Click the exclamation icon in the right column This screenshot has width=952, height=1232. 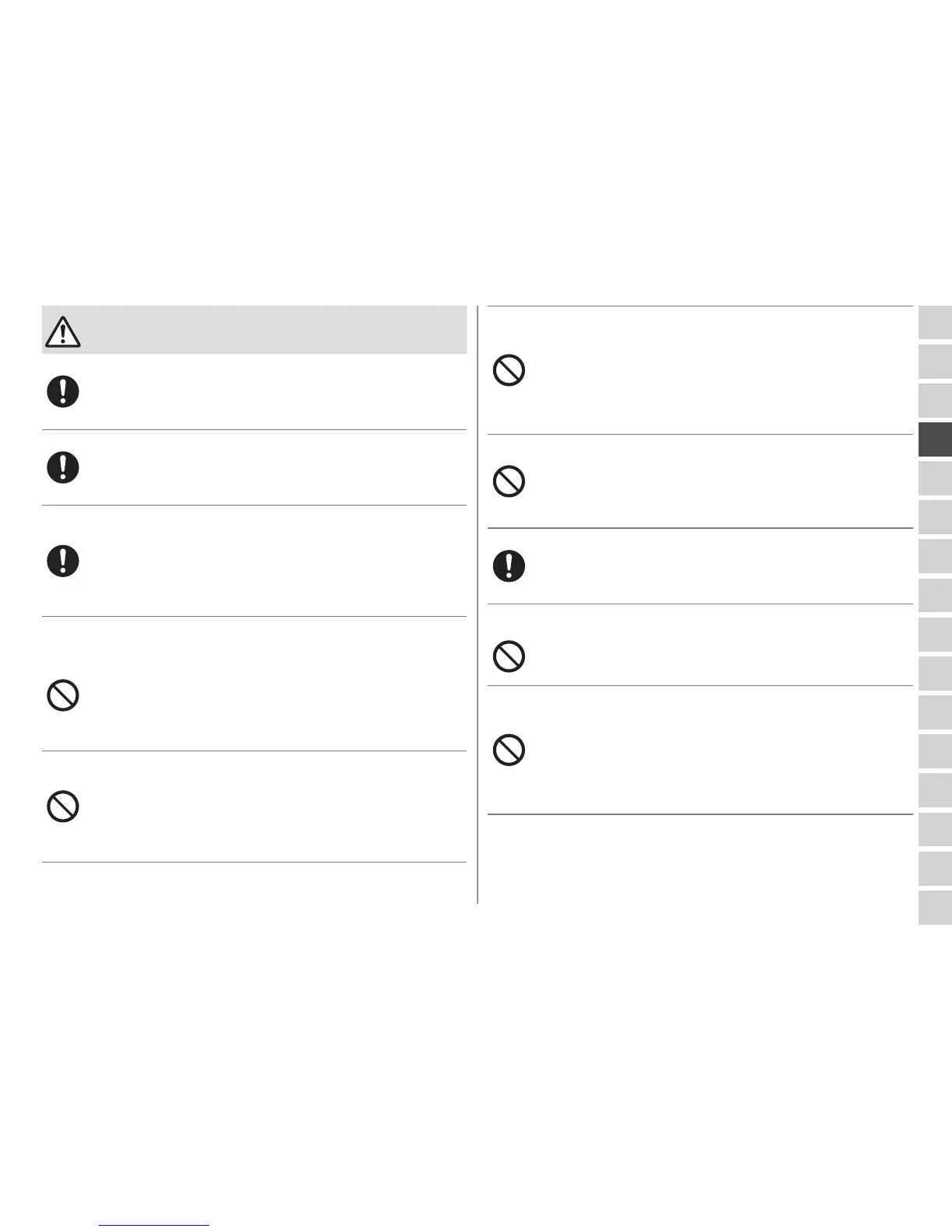509,565
